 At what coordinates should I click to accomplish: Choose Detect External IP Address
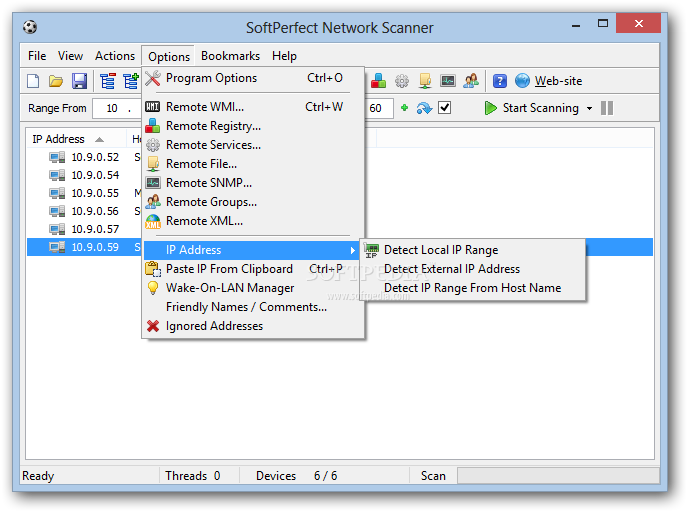point(473,269)
